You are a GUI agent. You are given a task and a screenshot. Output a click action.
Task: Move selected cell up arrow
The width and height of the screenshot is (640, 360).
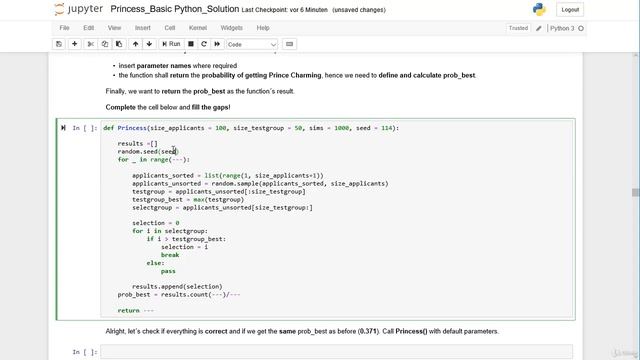pos(135,44)
